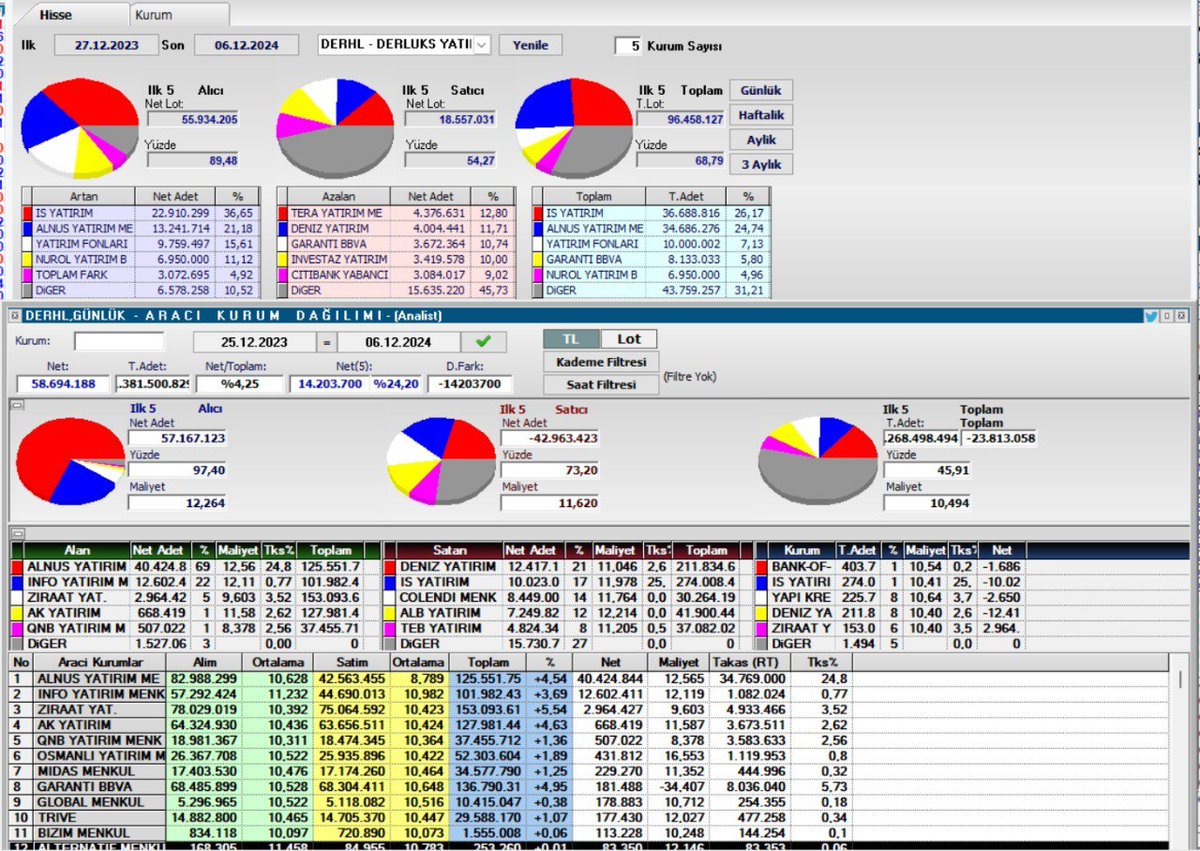1200x851 pixels.
Task: Click the upper Ilk 5 Alıcı pie chart
Action: (x=80, y=128)
